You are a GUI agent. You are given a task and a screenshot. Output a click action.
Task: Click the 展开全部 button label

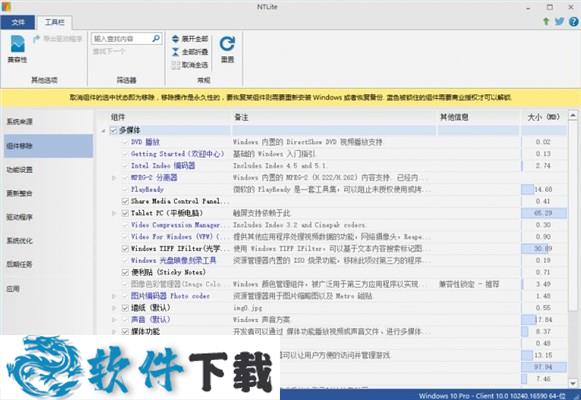coord(195,39)
